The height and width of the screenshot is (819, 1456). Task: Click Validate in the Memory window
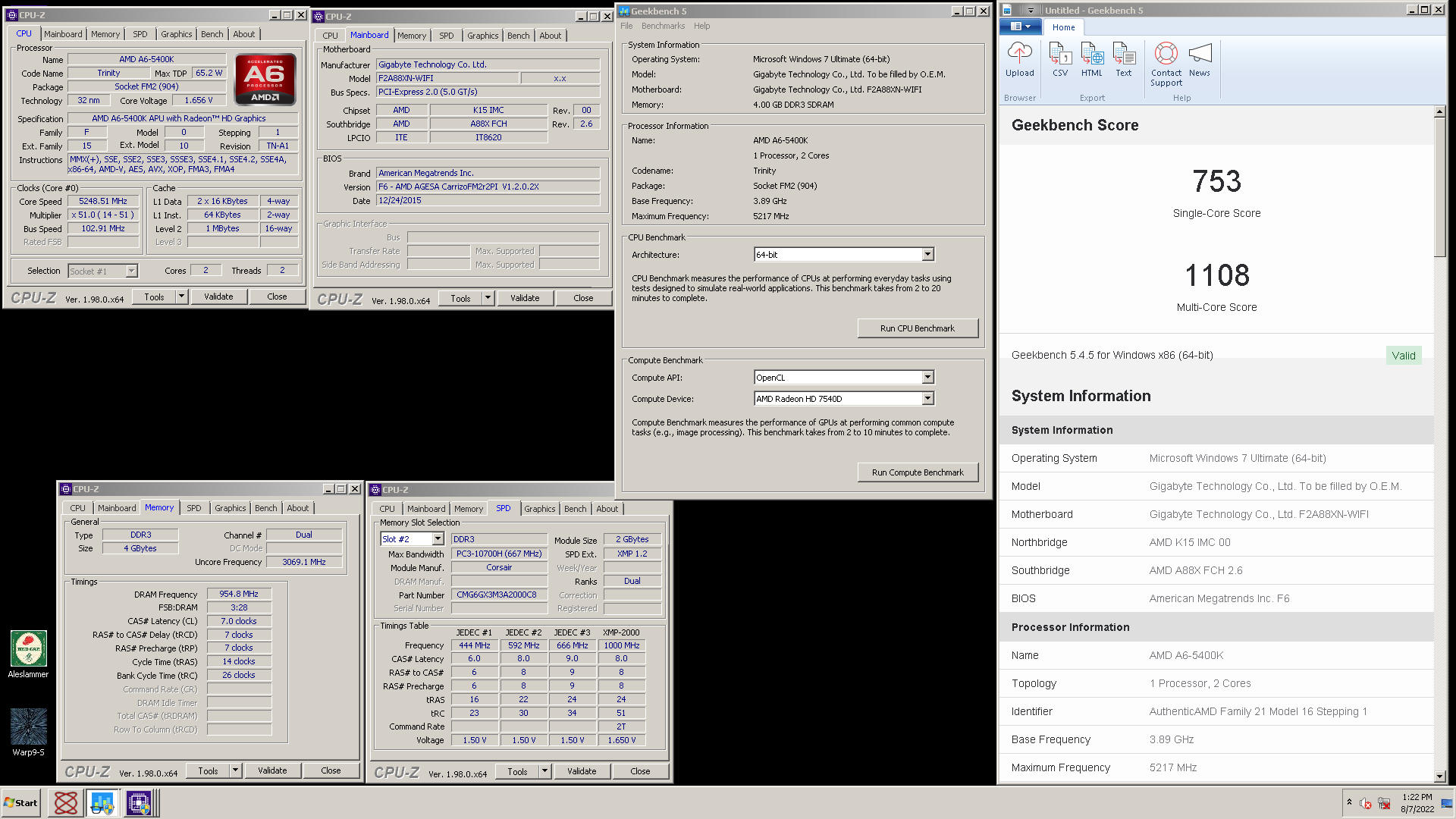(x=272, y=770)
